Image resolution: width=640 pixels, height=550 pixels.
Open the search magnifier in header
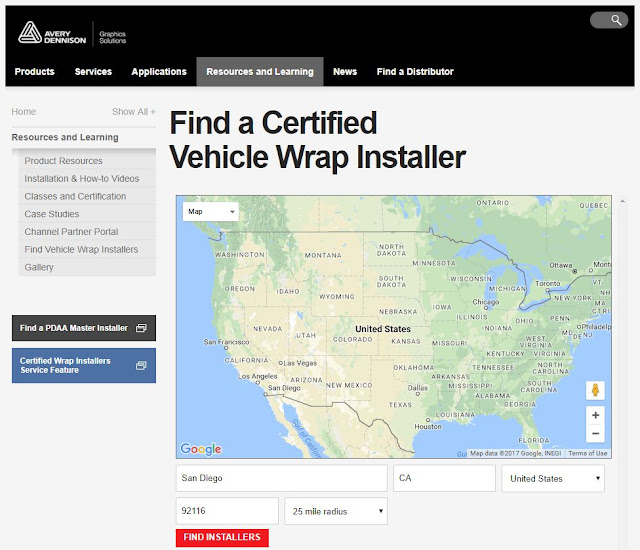pos(616,20)
